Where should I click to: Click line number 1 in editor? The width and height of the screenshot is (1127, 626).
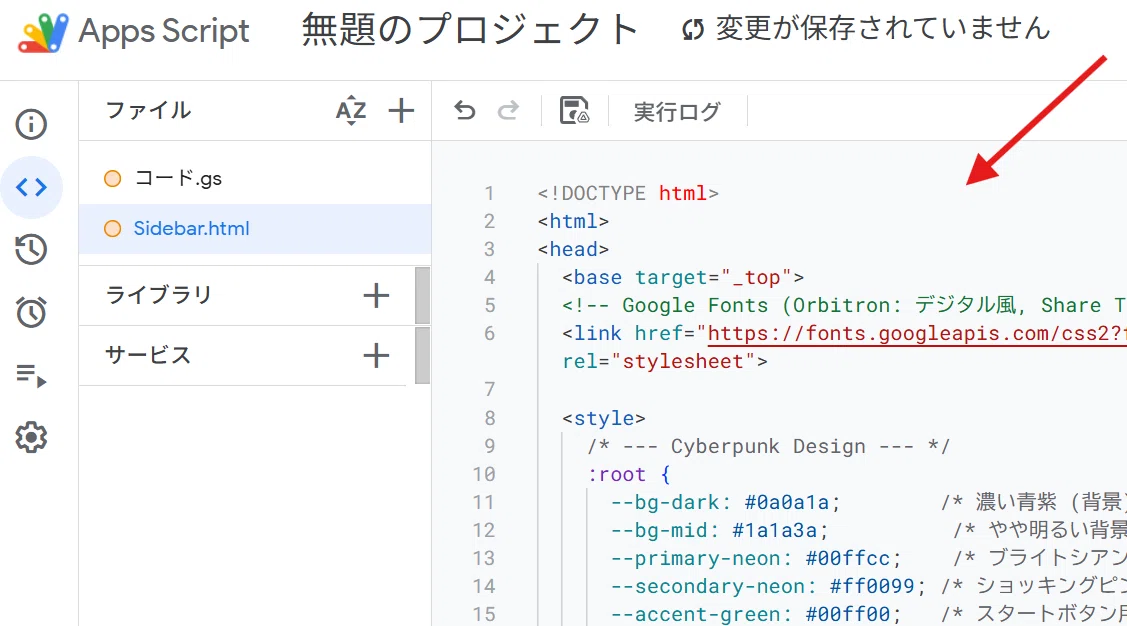click(x=489, y=193)
